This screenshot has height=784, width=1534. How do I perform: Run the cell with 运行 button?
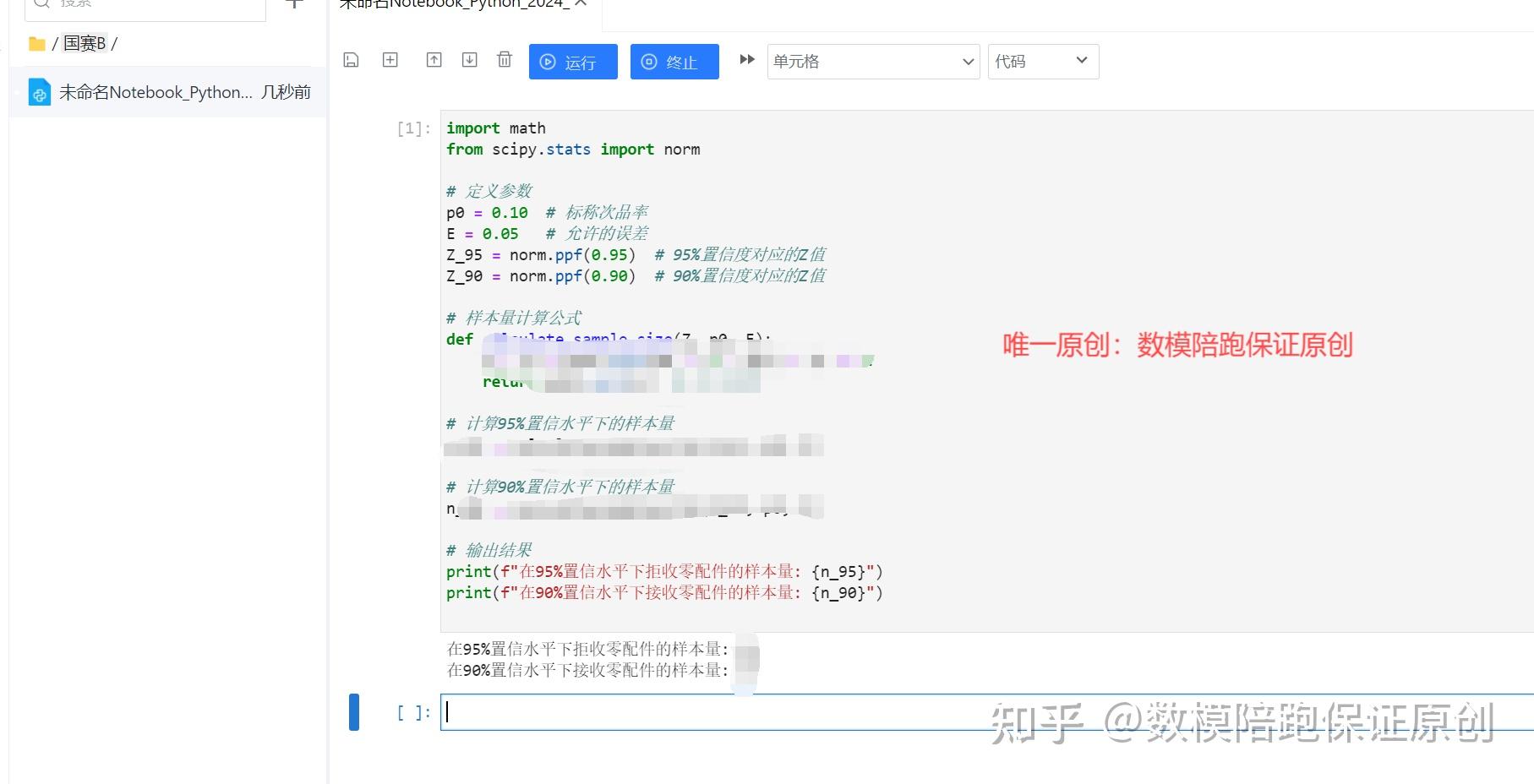coord(573,62)
